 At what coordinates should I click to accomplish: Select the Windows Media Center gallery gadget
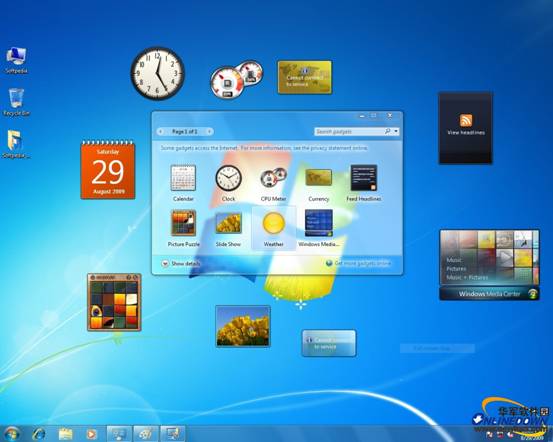[318, 228]
